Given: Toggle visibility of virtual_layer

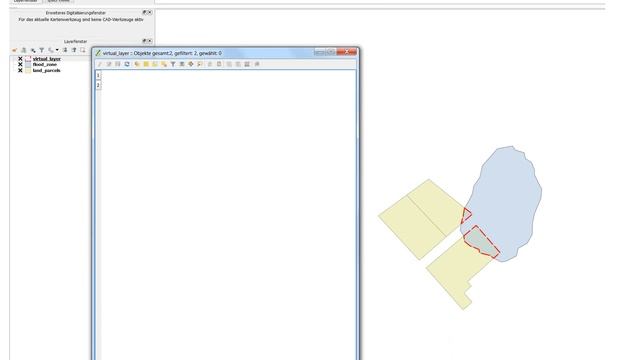Looking at the screenshot, I should click(x=20, y=59).
